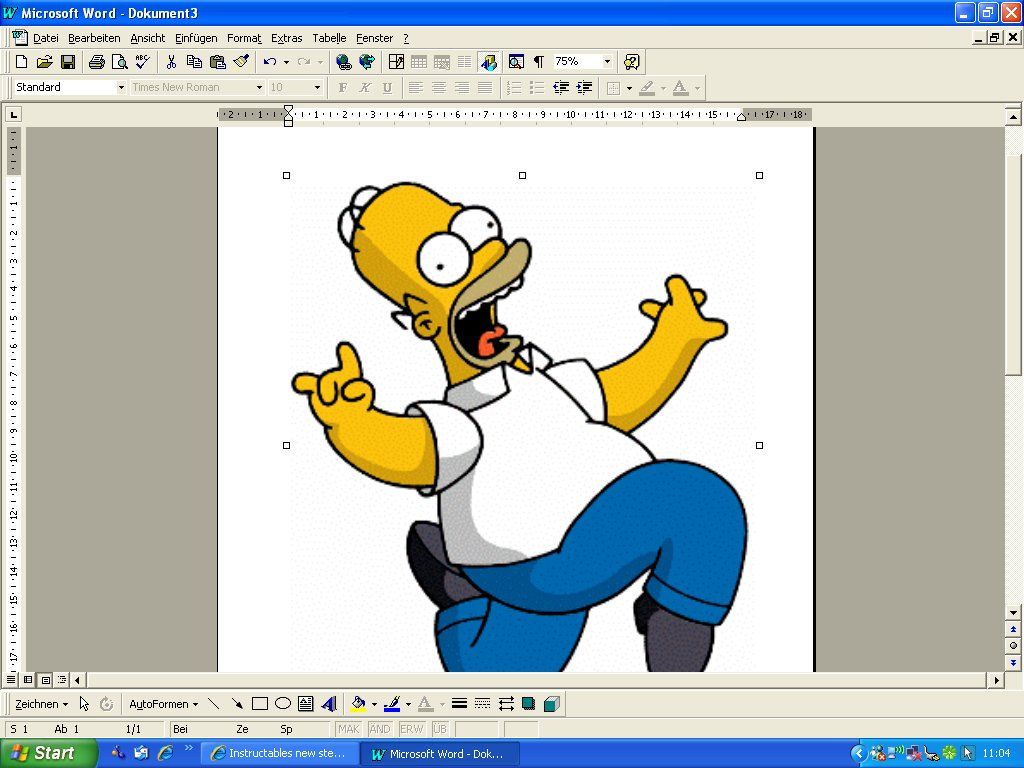Image resolution: width=1024 pixels, height=768 pixels.
Task: Toggle the Select Objects arrow tool
Action: [x=84, y=704]
